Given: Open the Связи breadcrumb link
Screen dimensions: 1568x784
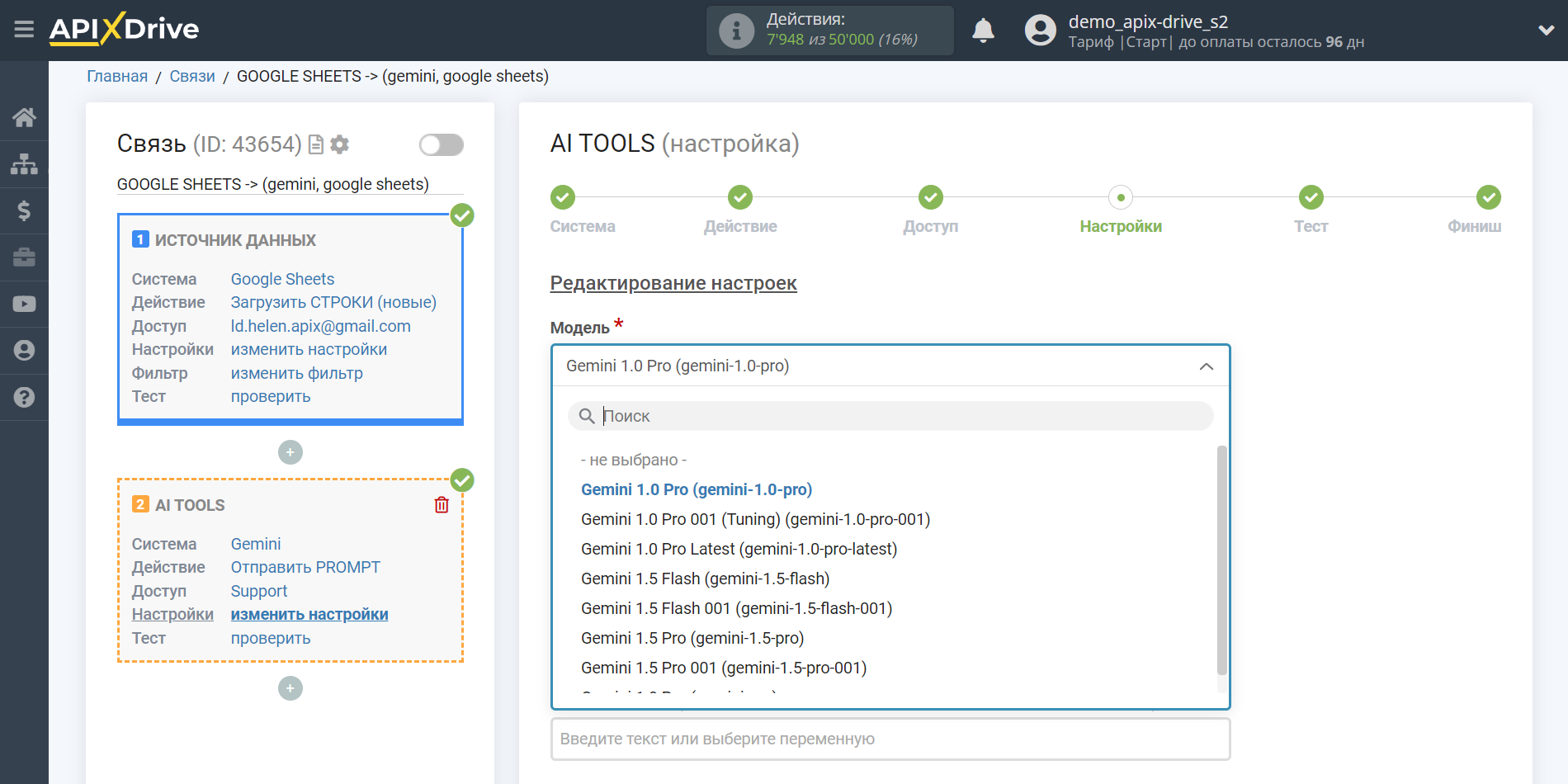Looking at the screenshot, I should tap(192, 76).
